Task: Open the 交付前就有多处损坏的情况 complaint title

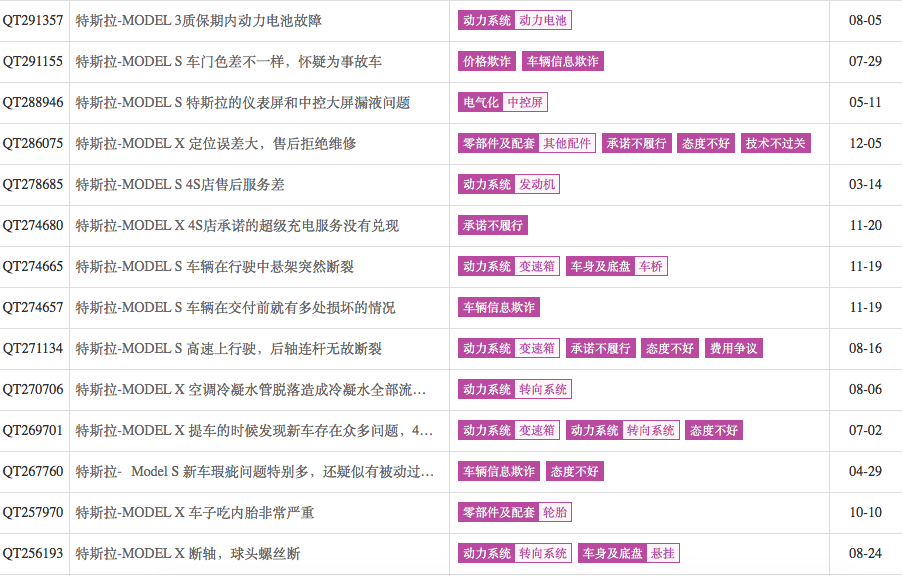Action: click(235, 308)
